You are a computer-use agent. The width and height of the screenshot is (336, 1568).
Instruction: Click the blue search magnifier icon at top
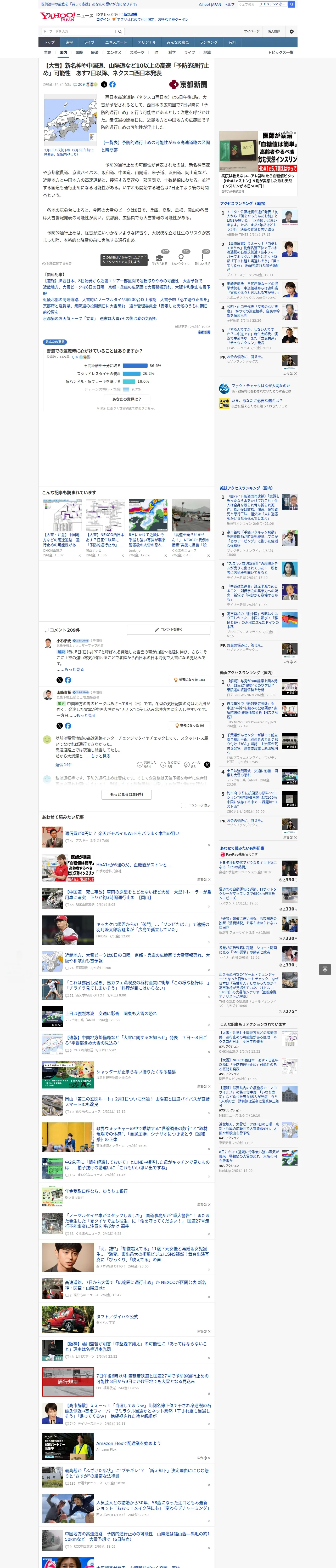pyautogui.click(x=292, y=4)
